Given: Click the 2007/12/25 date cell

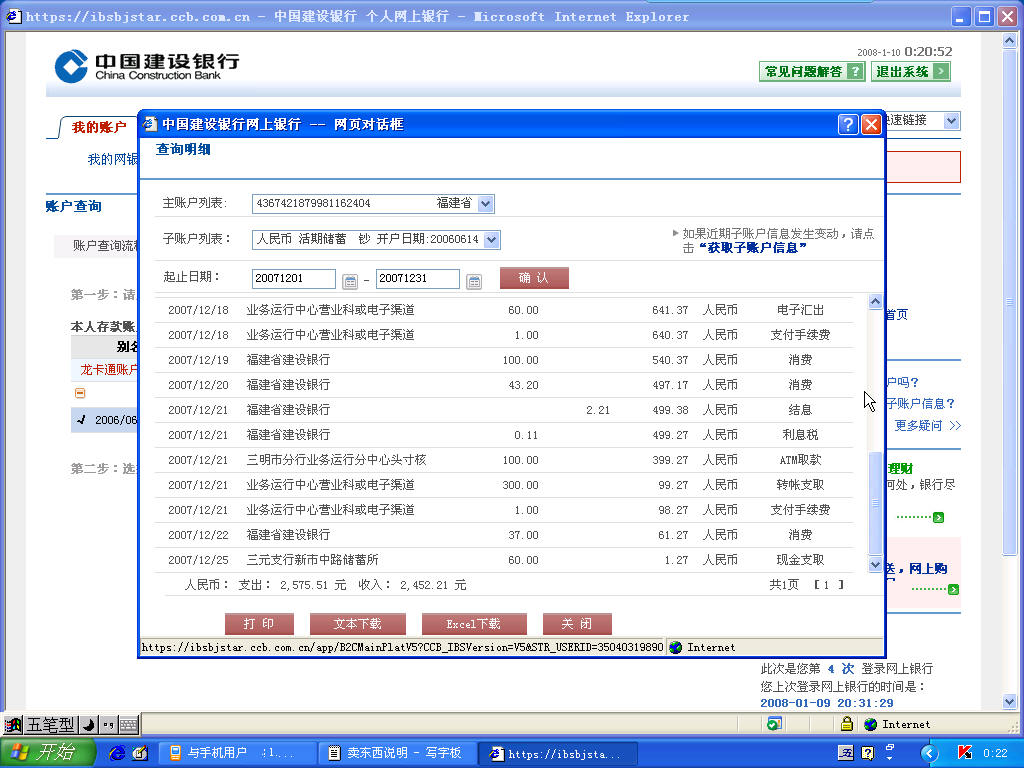Looking at the screenshot, I should click(x=198, y=560).
